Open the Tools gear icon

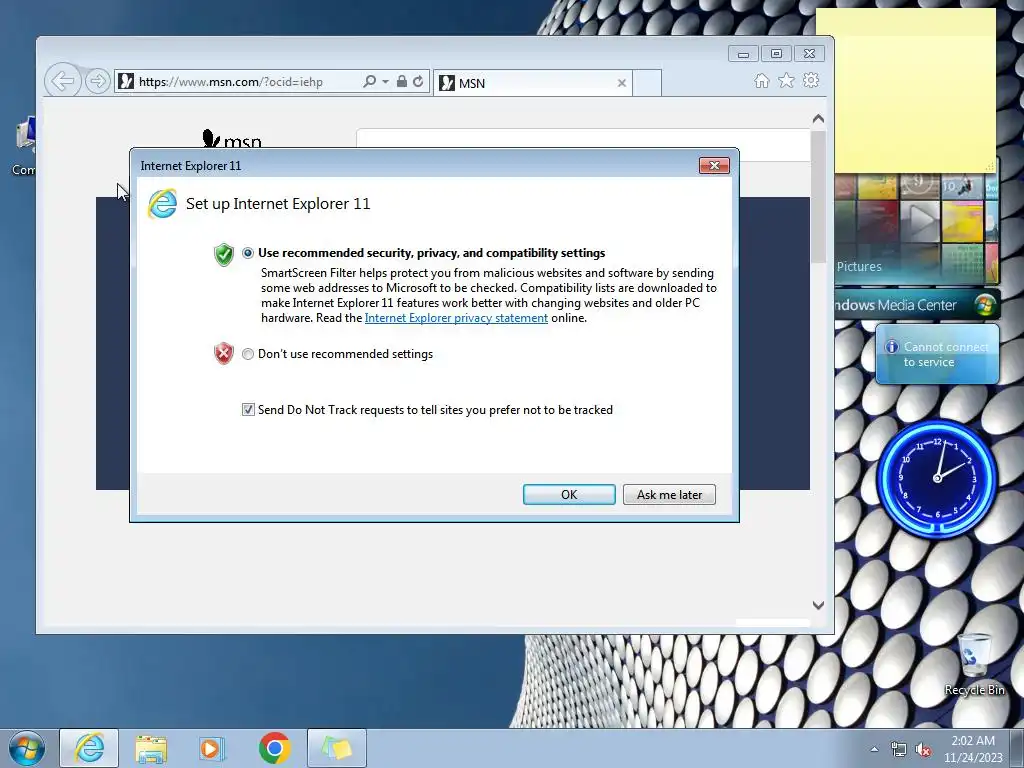(811, 80)
